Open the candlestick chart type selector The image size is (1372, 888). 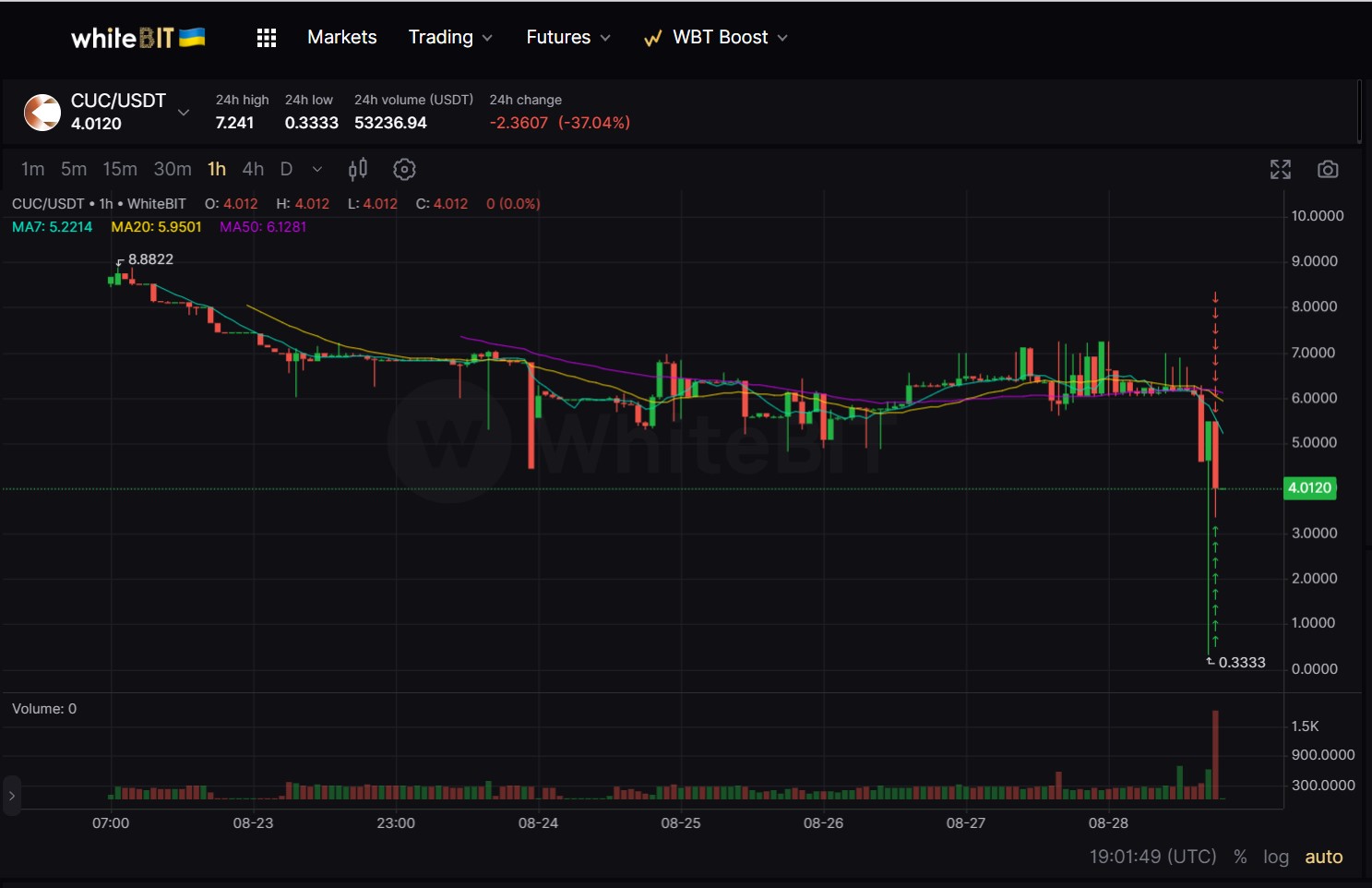point(358,169)
